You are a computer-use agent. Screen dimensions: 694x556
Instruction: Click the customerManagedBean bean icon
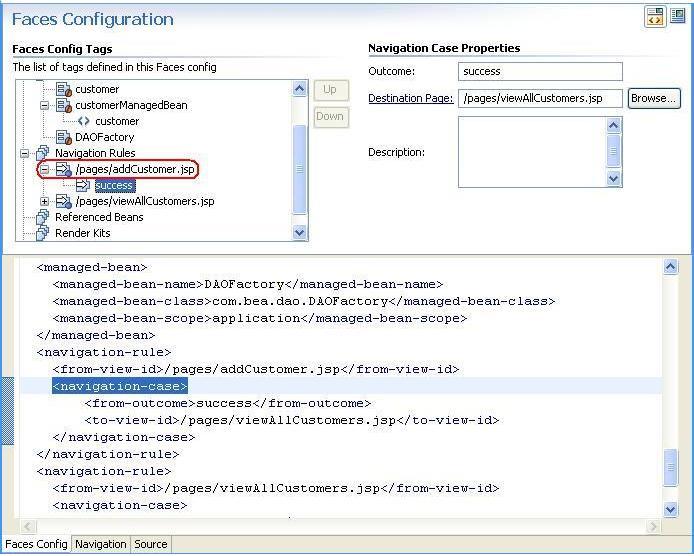[x=64, y=105]
